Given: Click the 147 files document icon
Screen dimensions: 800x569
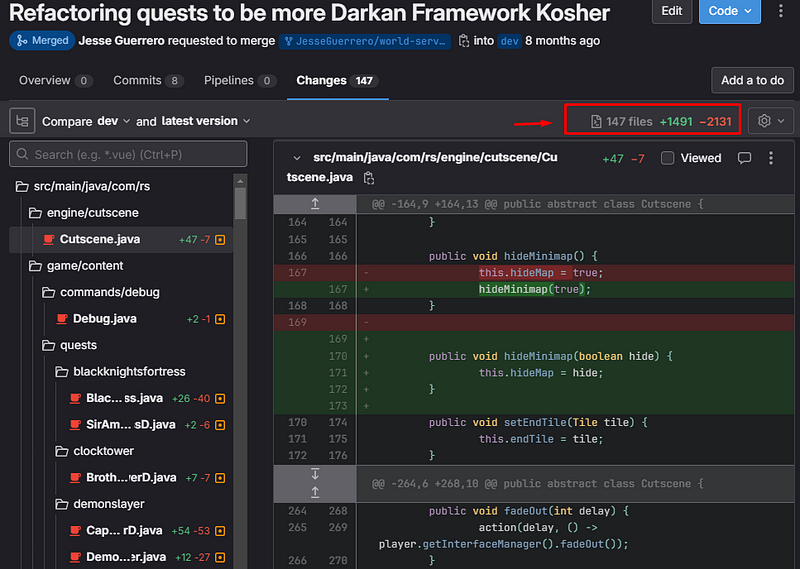Looking at the screenshot, I should [x=595, y=121].
